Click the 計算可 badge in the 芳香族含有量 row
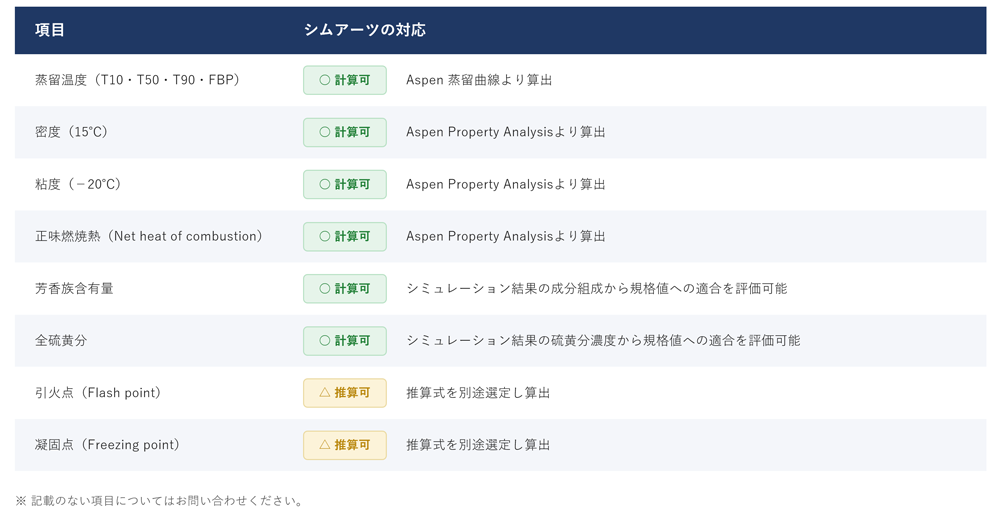This screenshot has width=1000, height=518. (x=344, y=289)
